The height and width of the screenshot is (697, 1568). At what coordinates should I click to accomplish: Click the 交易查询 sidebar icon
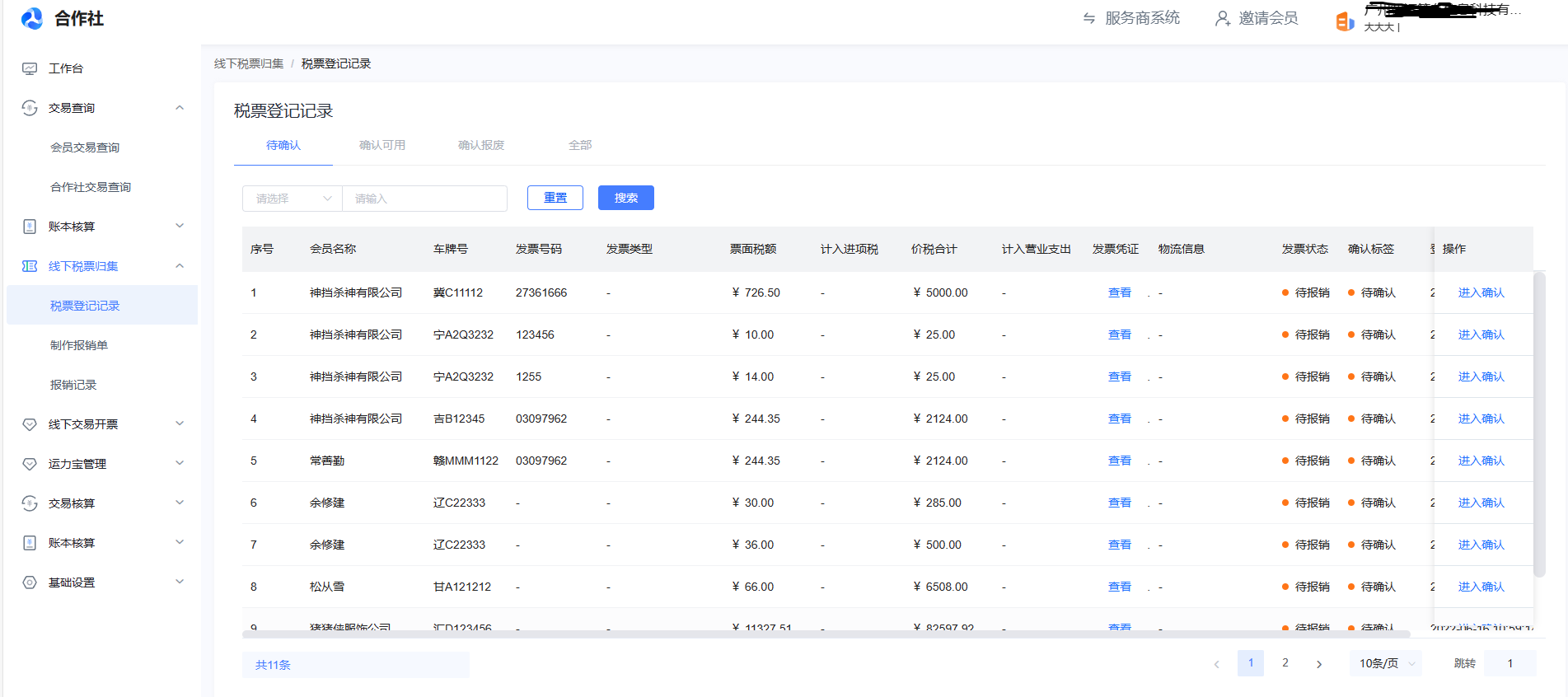click(30, 108)
